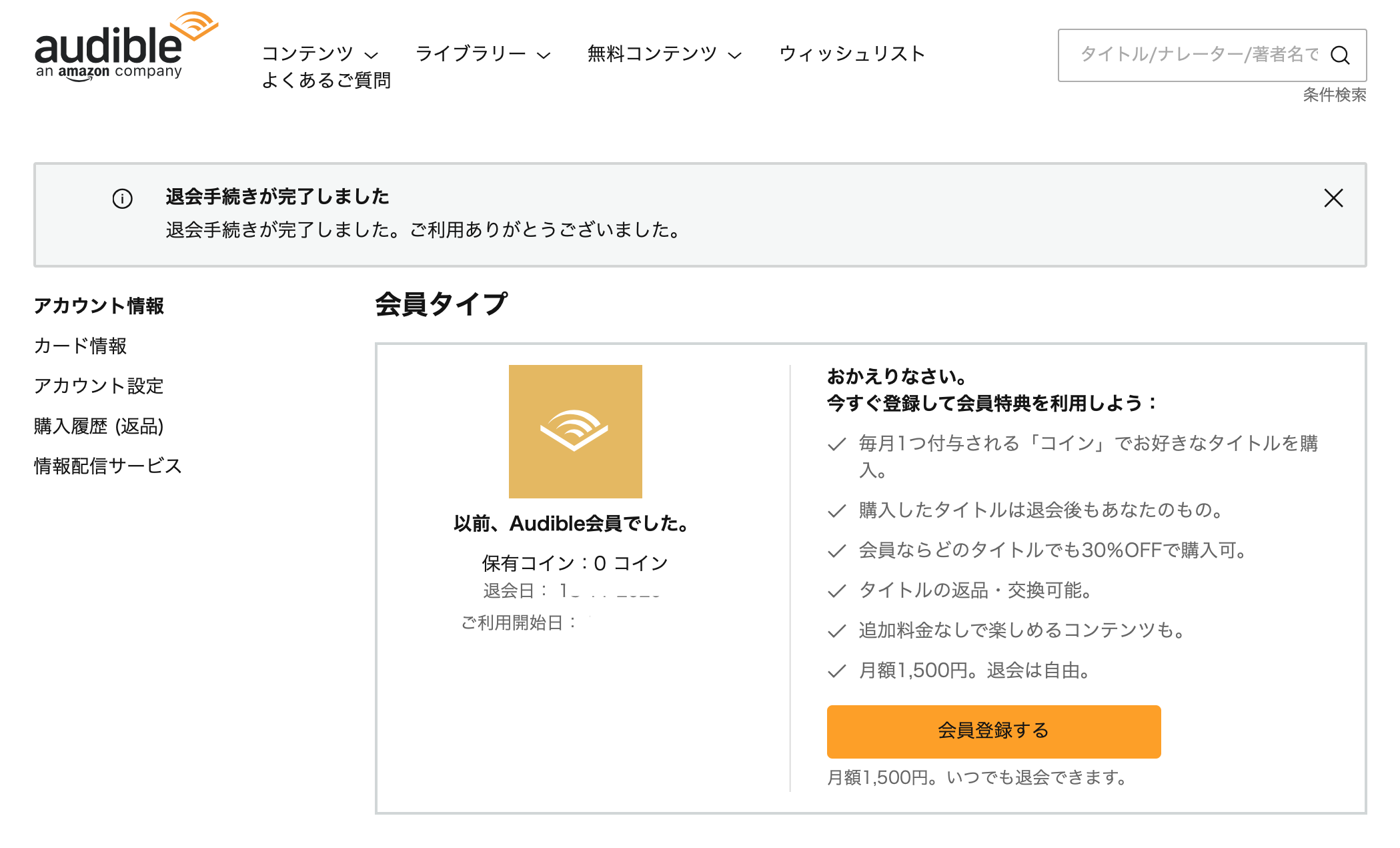Click the 購入したタイトルは退会後もあなたのもの line
Image resolution: width=1400 pixels, height=848 pixels.
point(1042,510)
